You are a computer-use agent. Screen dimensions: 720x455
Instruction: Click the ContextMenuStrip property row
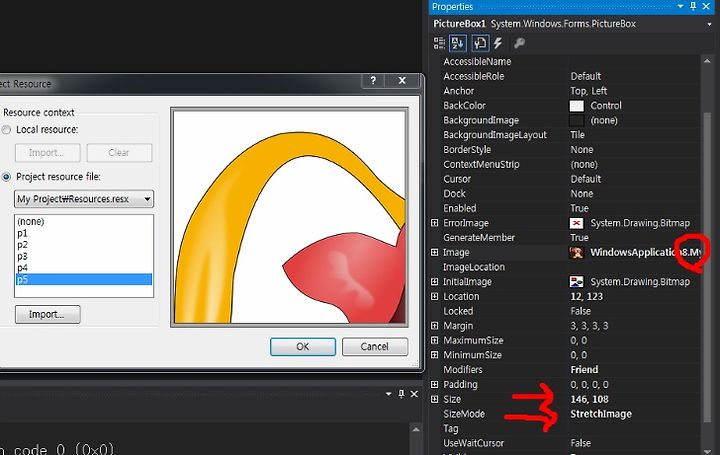(565, 164)
